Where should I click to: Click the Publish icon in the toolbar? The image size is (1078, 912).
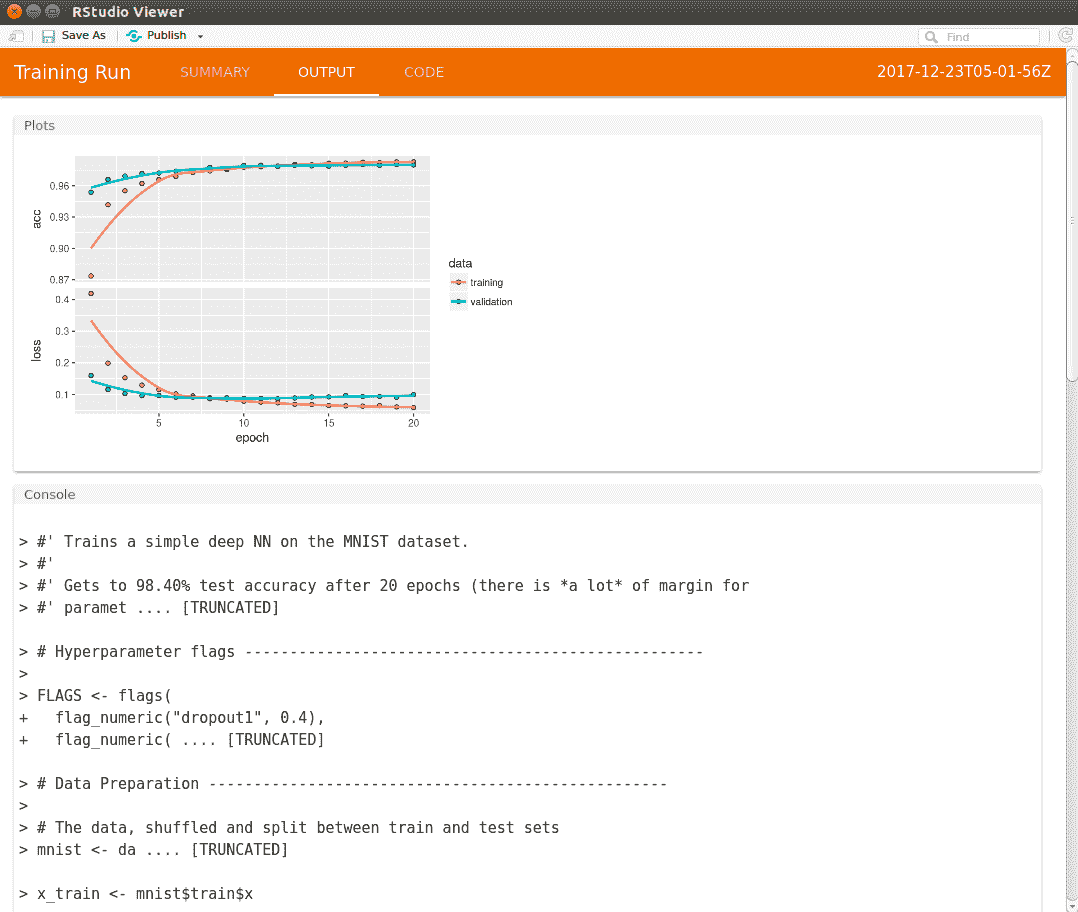(134, 36)
